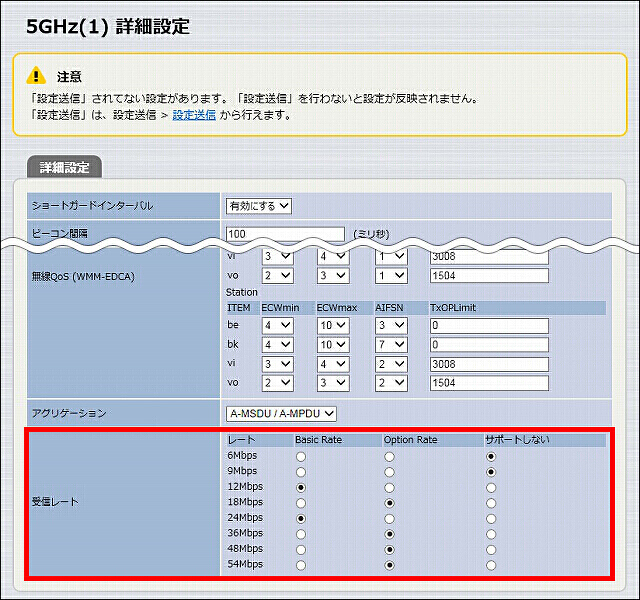Open Station vo ECWmax dropdown

tap(333, 383)
